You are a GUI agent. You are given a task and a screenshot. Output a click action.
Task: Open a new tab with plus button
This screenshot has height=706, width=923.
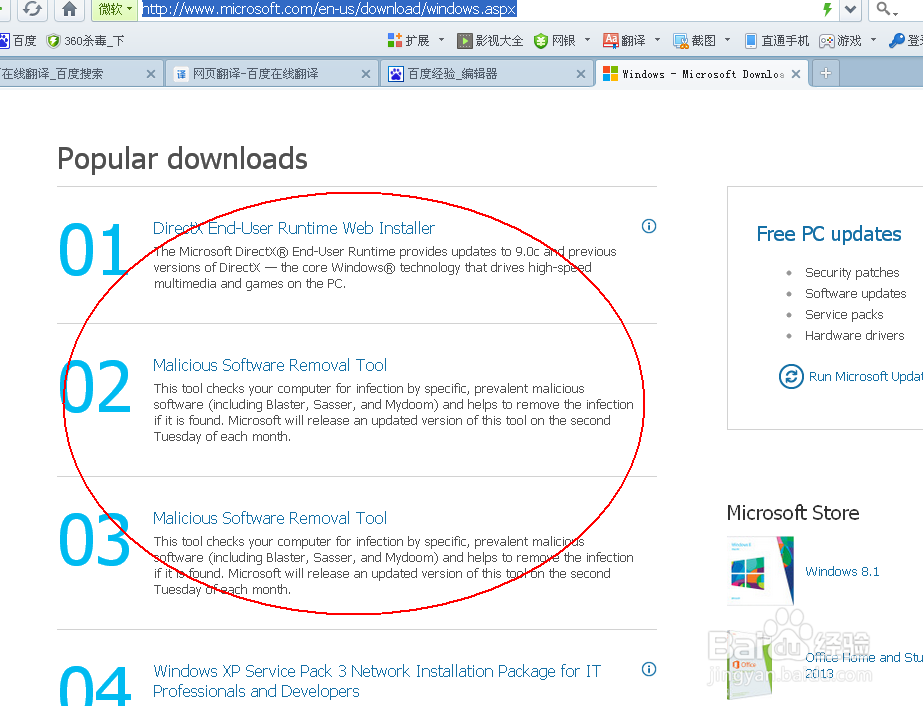tap(826, 74)
